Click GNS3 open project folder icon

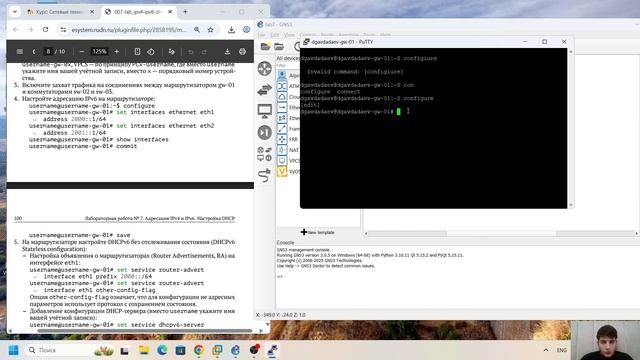265,47
